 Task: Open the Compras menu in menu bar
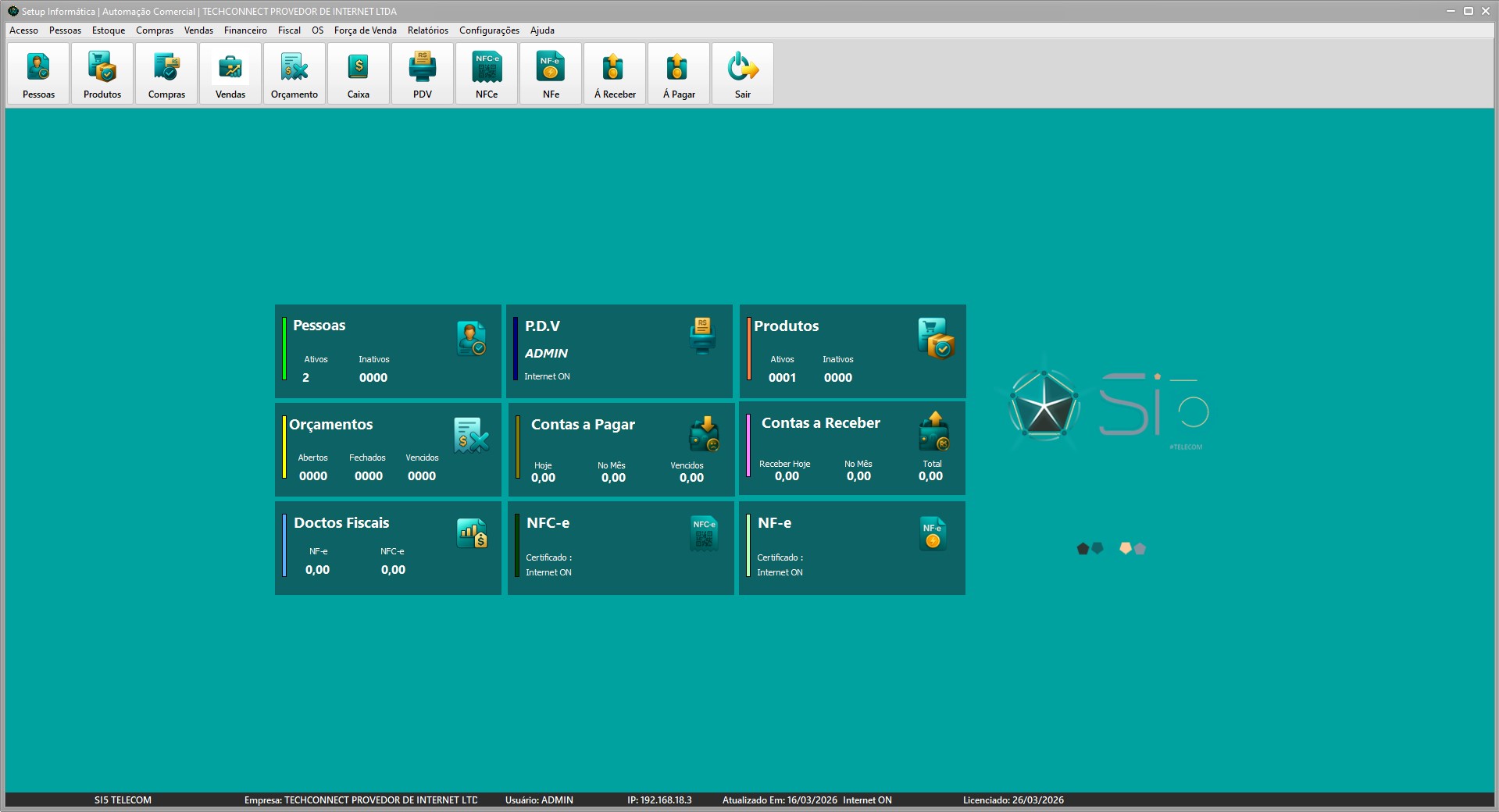pos(155,30)
